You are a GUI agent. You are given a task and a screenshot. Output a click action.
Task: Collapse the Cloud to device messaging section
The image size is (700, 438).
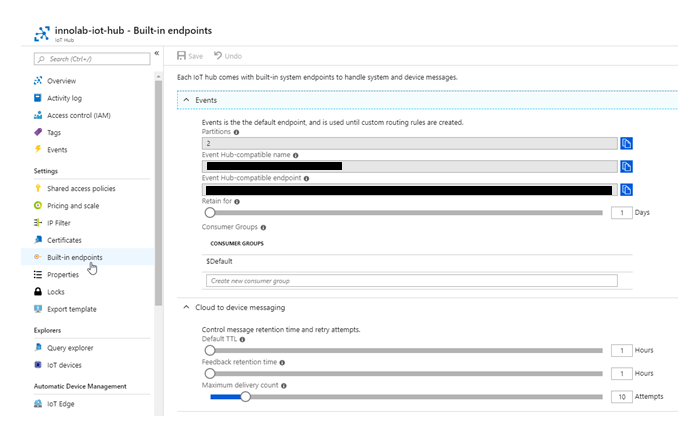click(x=187, y=307)
